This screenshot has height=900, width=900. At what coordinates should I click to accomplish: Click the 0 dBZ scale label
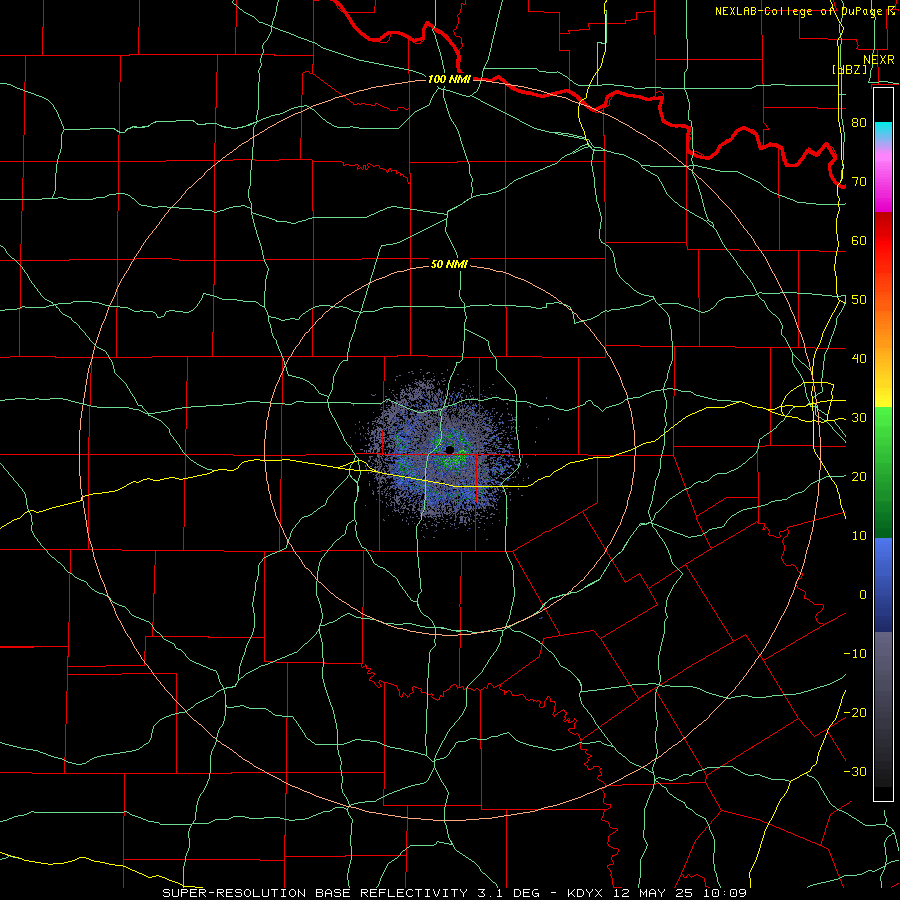(863, 595)
